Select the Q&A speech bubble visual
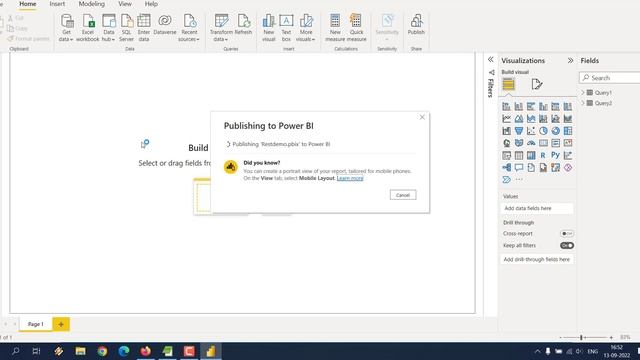Viewport: 640px width, 360px height. click(x=519, y=168)
